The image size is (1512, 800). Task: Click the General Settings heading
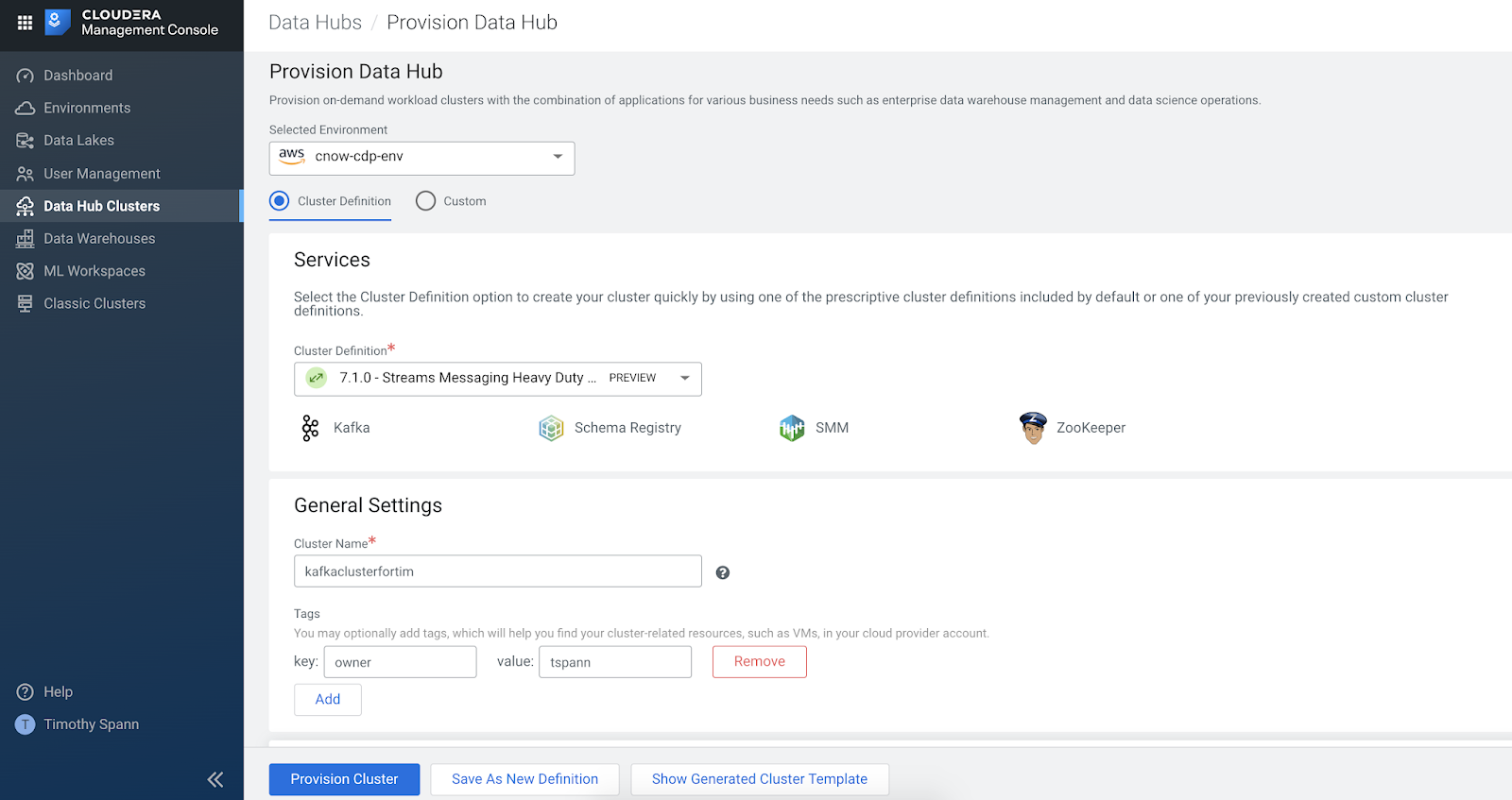pos(368,505)
